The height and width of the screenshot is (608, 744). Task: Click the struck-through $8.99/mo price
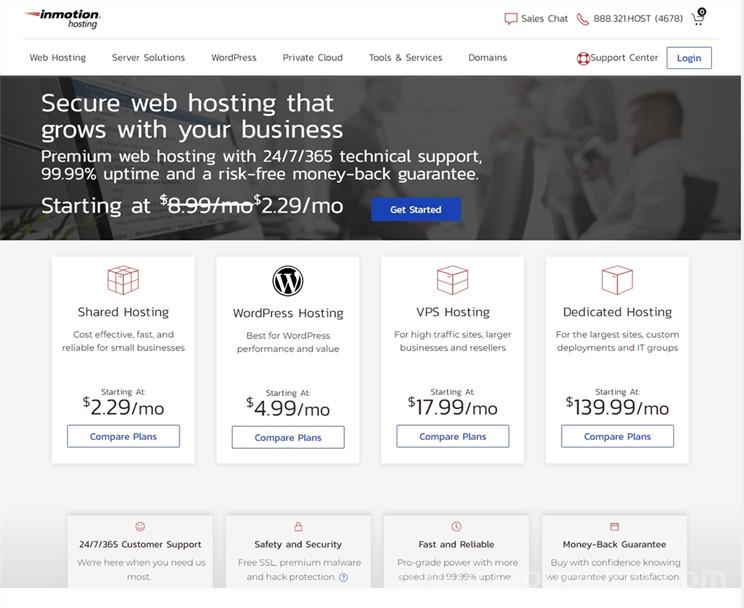tap(205, 205)
